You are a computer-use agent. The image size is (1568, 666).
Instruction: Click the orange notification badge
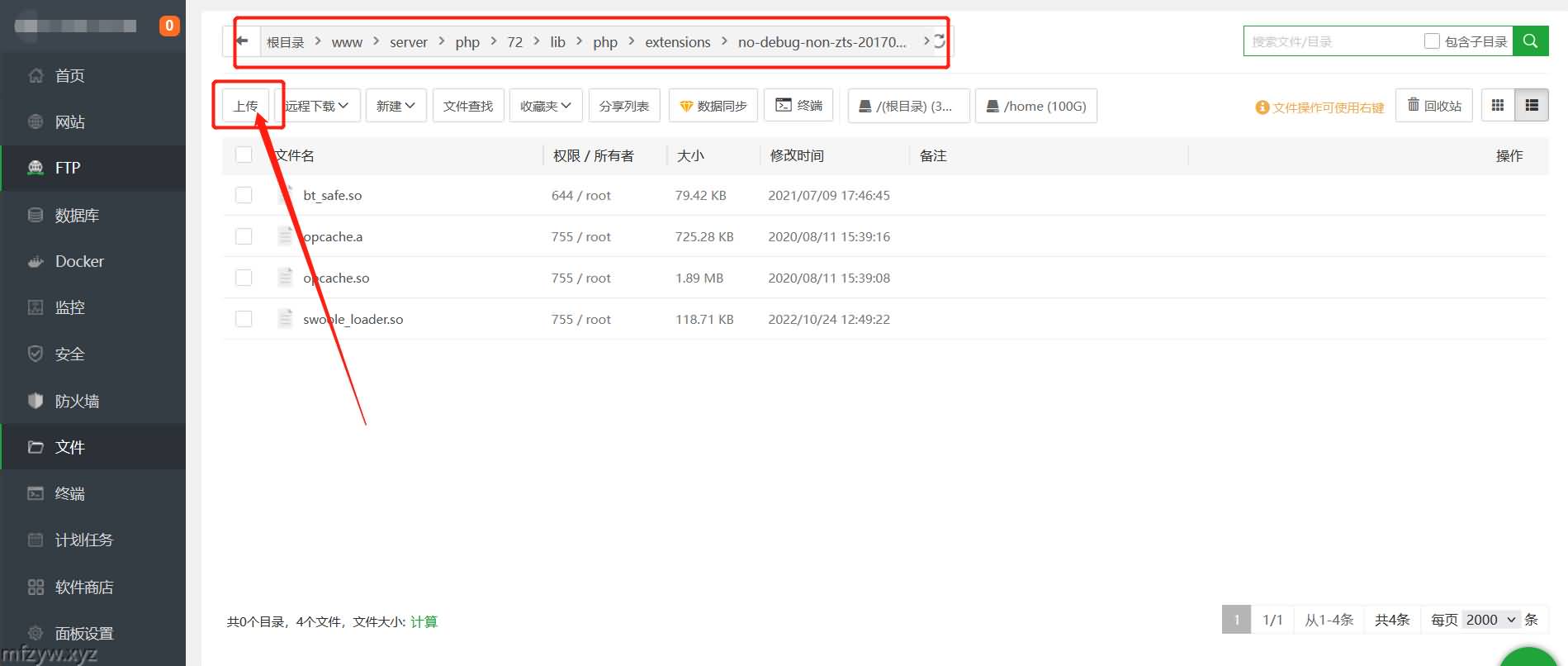(x=169, y=26)
